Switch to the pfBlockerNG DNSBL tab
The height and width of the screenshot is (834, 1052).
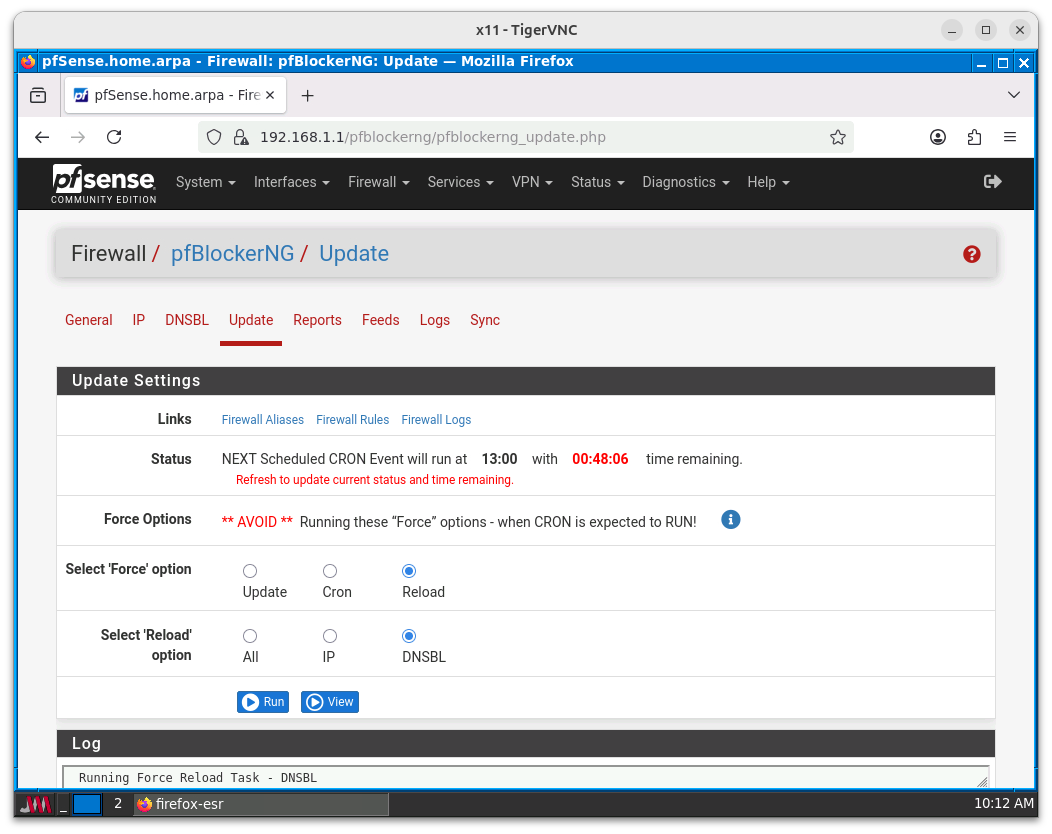(x=187, y=320)
